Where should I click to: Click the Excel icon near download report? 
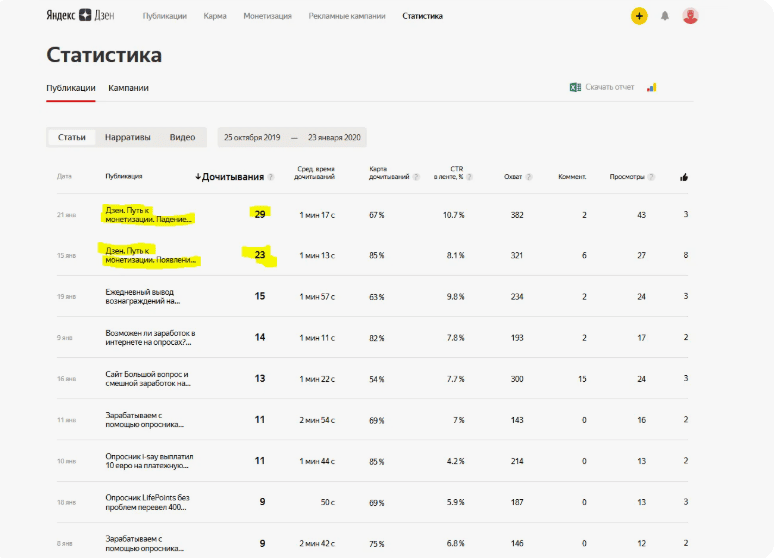(575, 87)
